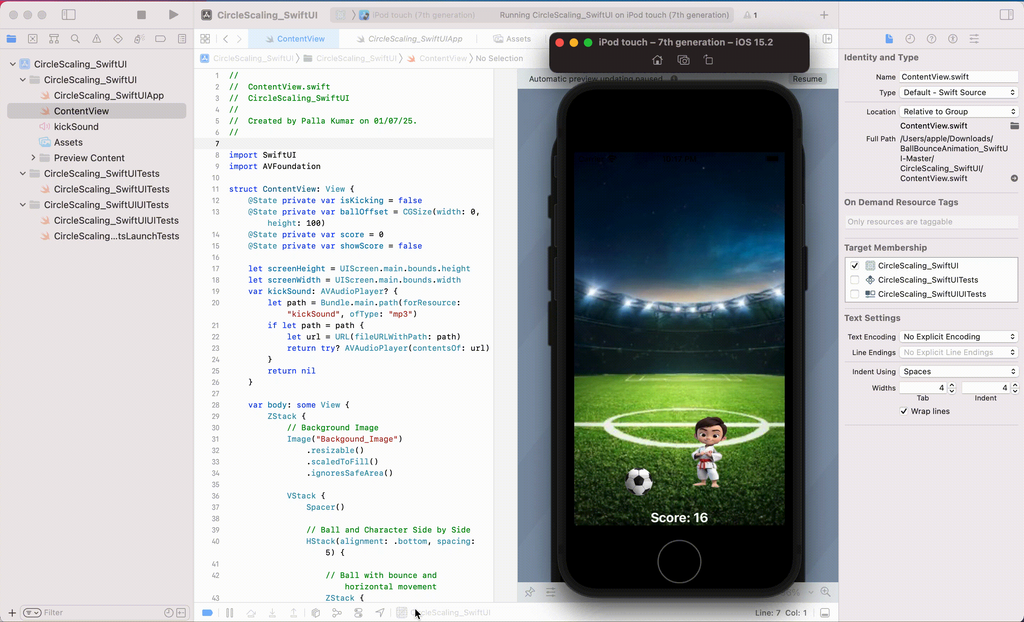Image resolution: width=1024 pixels, height=622 pixels.
Task: Open Location dropdown Relative to Group
Action: click(959, 111)
